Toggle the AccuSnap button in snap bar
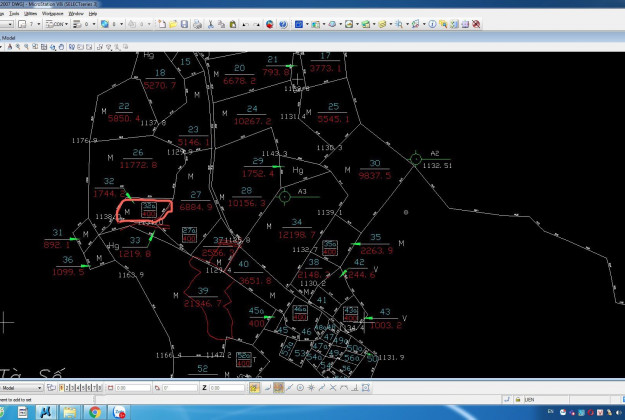The width and height of the screenshot is (625, 420). pyautogui.click(x=254, y=387)
